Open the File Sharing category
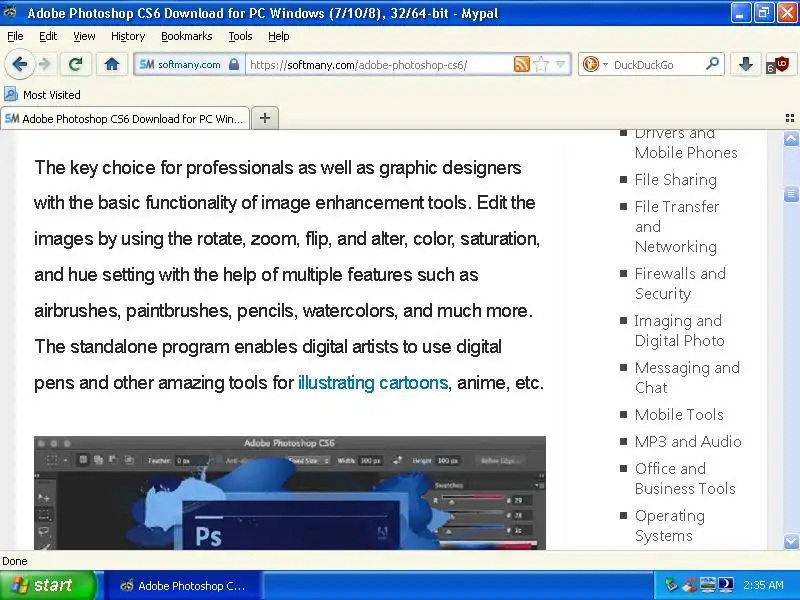Image resolution: width=800 pixels, height=600 pixels. click(x=676, y=180)
